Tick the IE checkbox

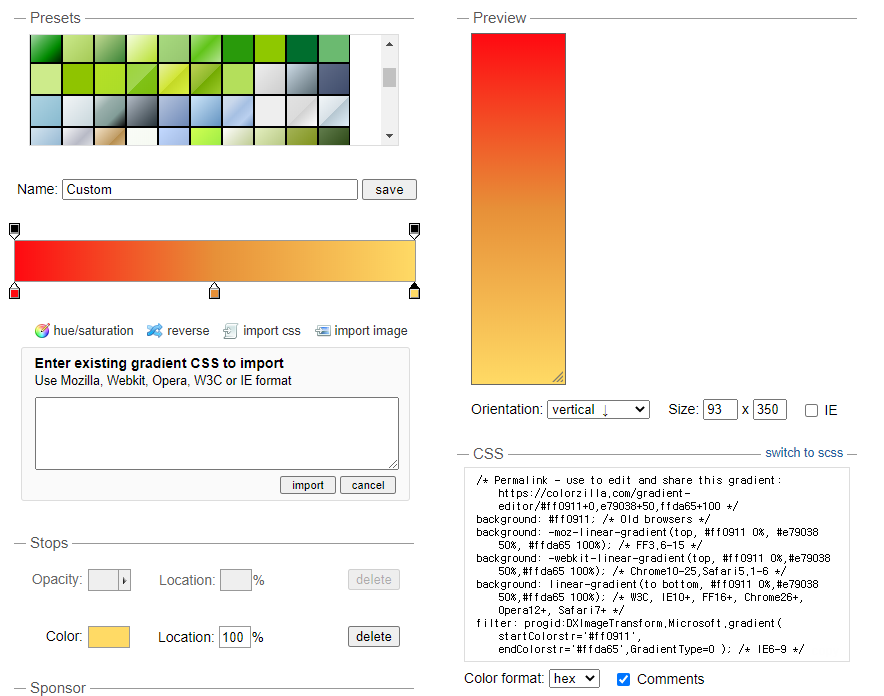click(x=811, y=410)
